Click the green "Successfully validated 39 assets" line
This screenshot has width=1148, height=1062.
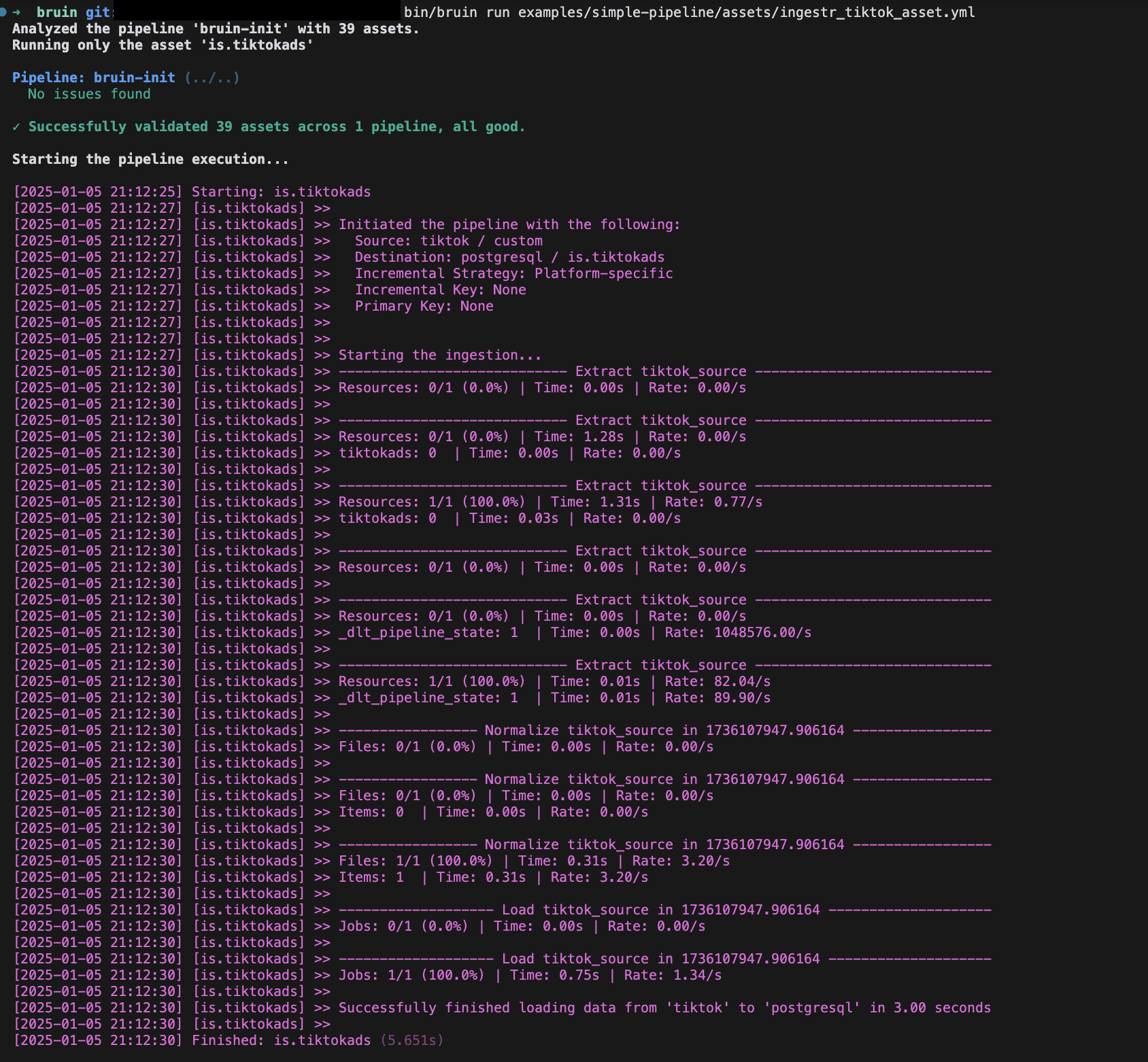pos(269,126)
